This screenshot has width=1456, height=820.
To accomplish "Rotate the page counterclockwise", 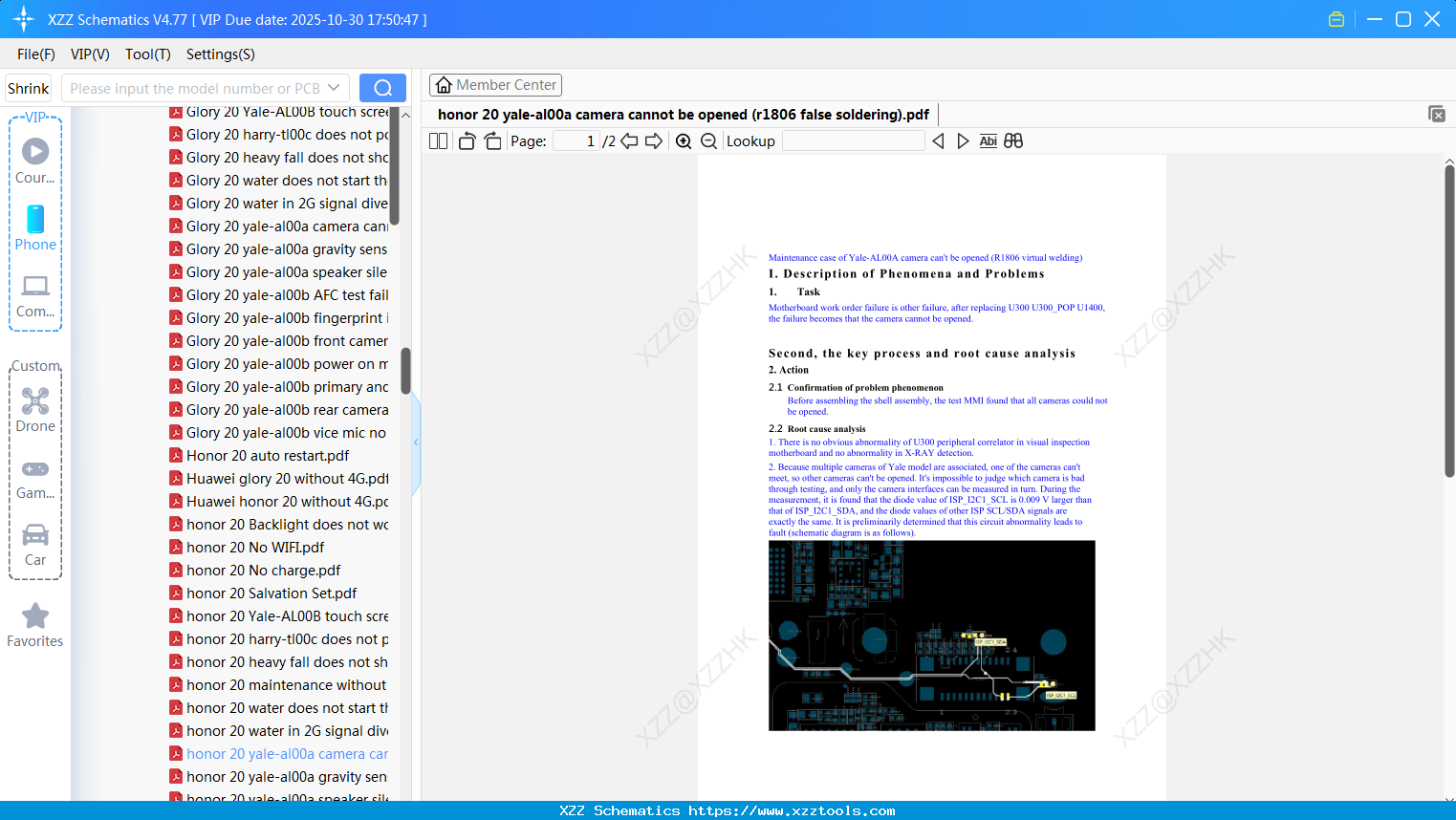I will 467,141.
